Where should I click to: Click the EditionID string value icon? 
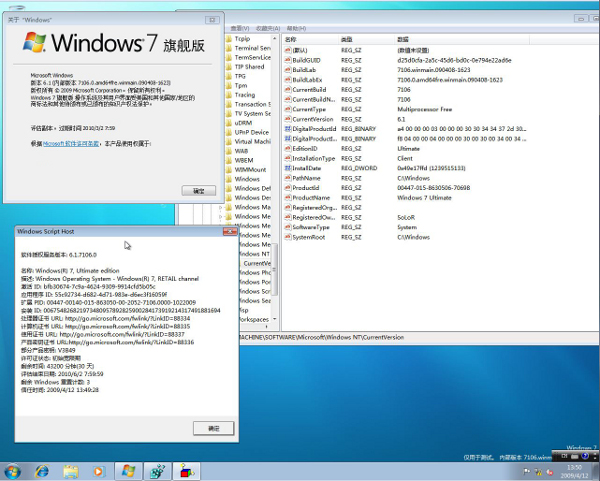tap(288, 148)
